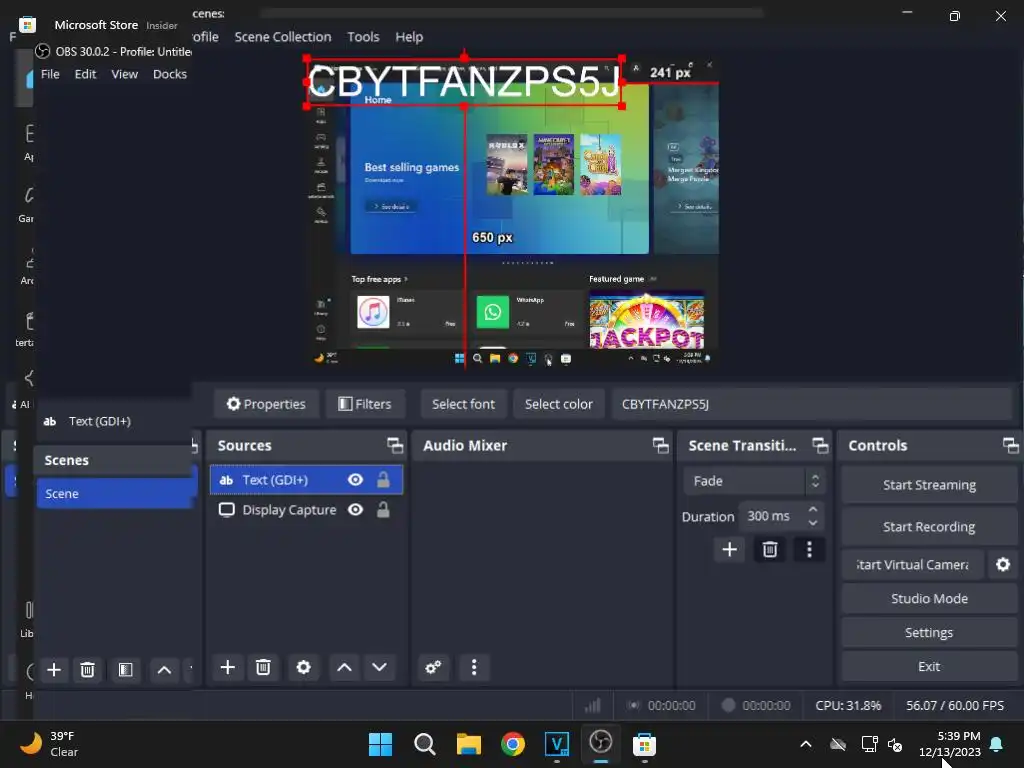Open the Docks menu

[x=170, y=74]
